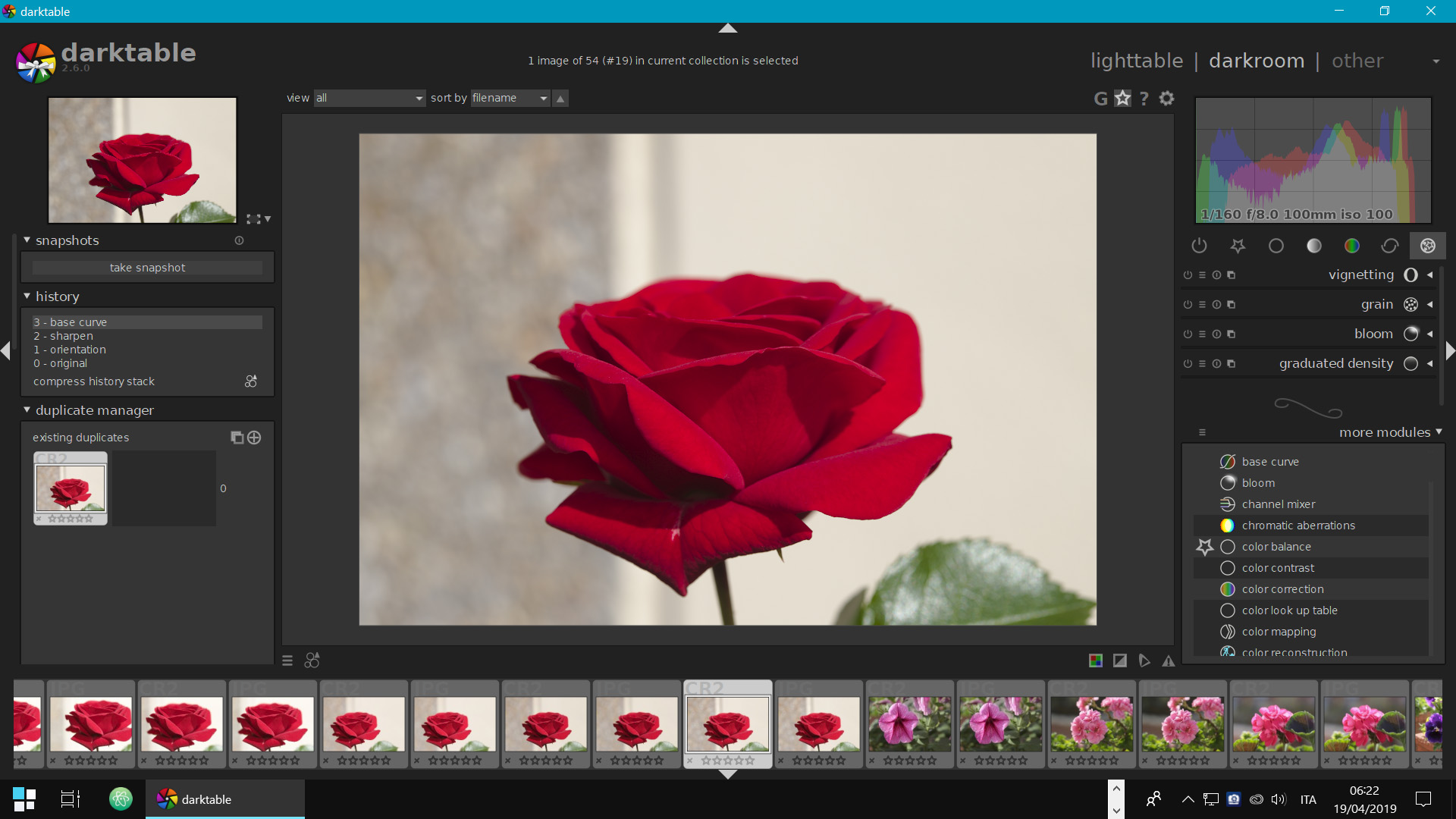Collapse the left side panel arrow
Image resolution: width=1456 pixels, height=819 pixels.
click(6, 350)
